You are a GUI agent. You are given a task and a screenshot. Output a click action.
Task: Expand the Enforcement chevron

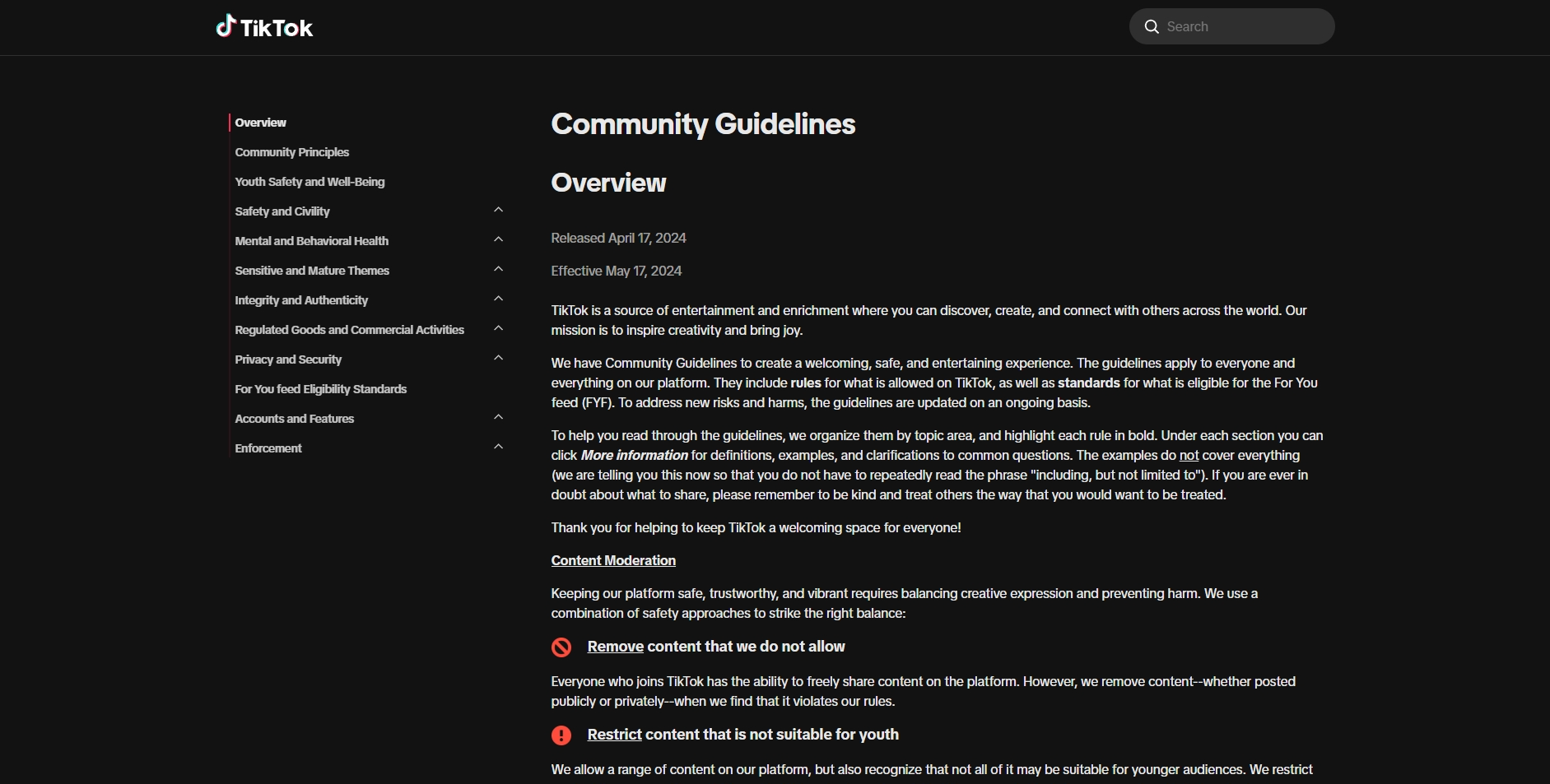tap(498, 448)
